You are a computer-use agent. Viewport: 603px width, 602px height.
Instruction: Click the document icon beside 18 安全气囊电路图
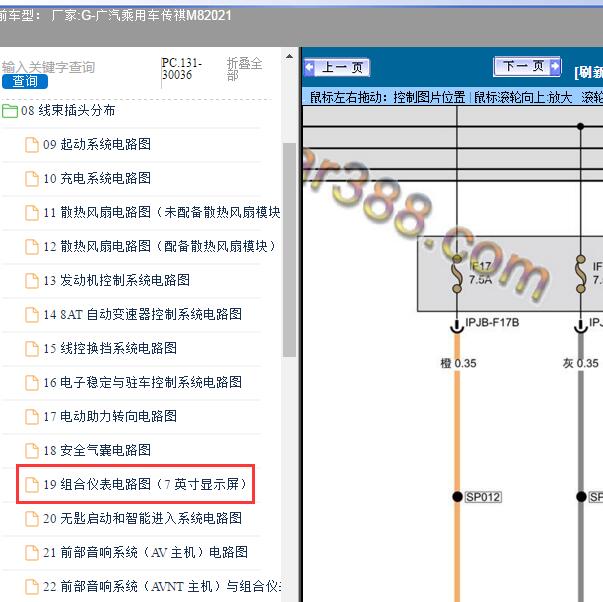point(32,450)
